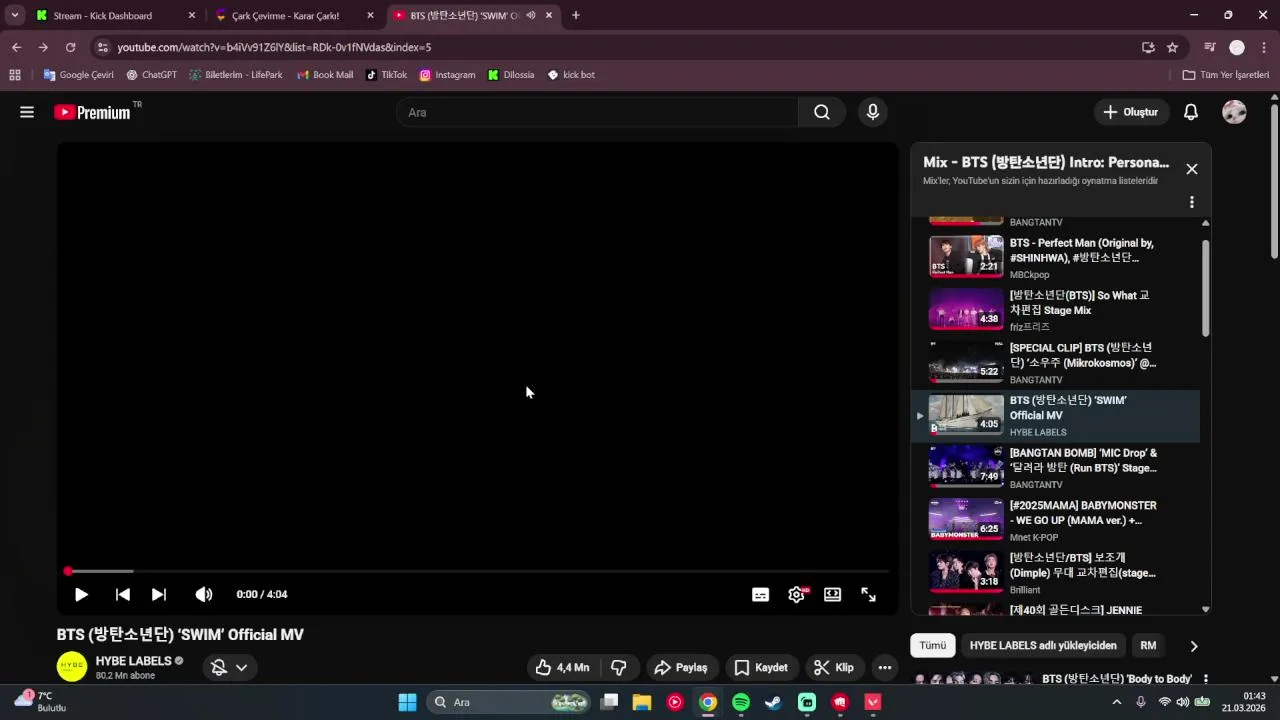1280x720 pixels.
Task: Toggle theater mode
Action: pyautogui.click(x=832, y=594)
